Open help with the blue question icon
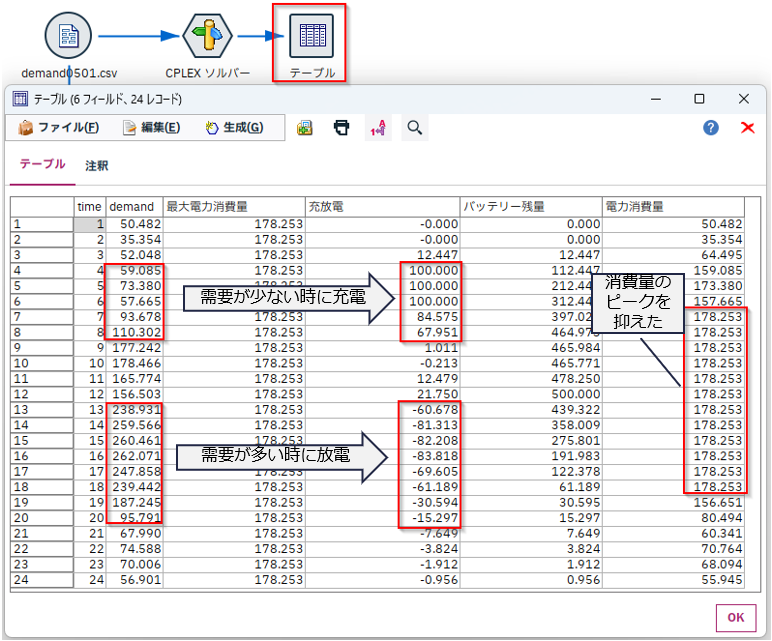This screenshot has width=772, height=641. (710, 128)
